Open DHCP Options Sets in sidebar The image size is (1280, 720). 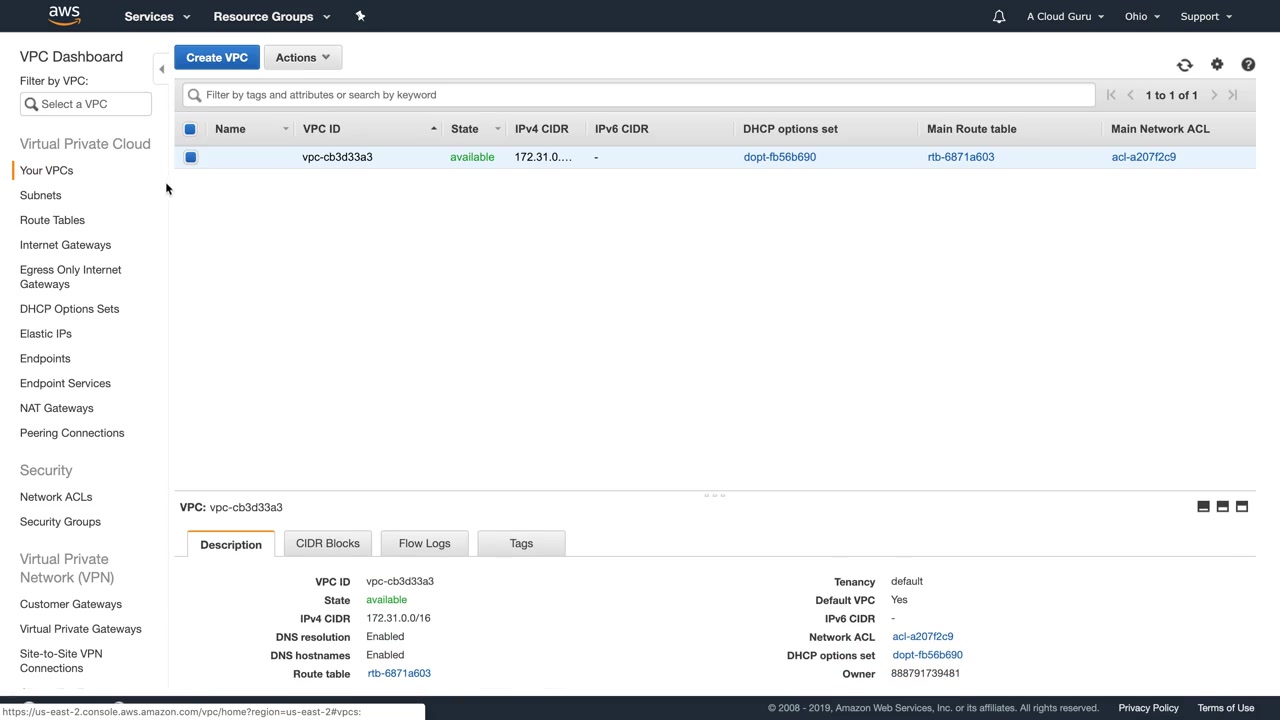tap(69, 309)
